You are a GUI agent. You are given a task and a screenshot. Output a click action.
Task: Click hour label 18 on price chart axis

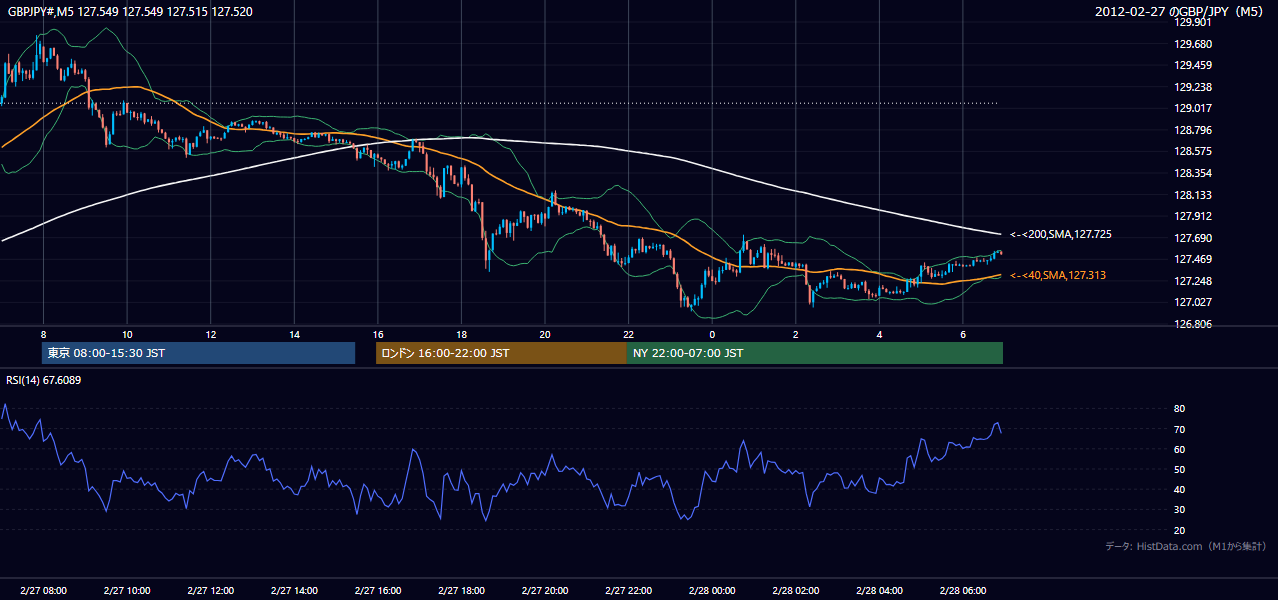[x=461, y=334]
